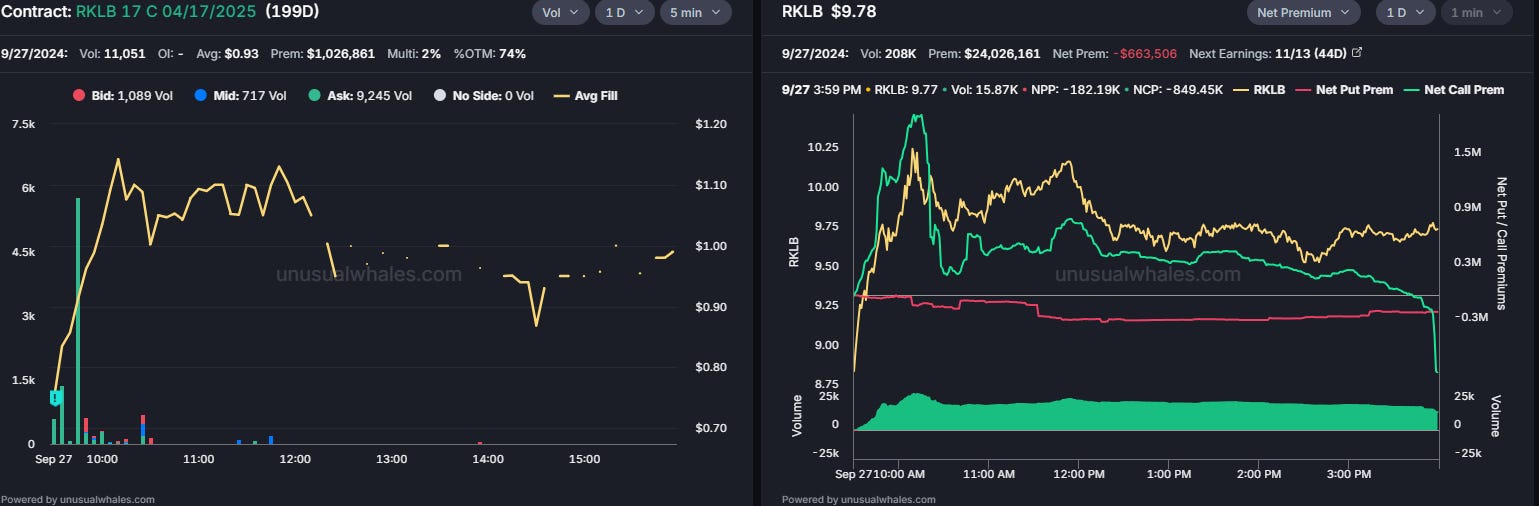Click Powered by unusualwhales.com under RKLB chart
The height and width of the screenshot is (506, 1539).
(859, 499)
